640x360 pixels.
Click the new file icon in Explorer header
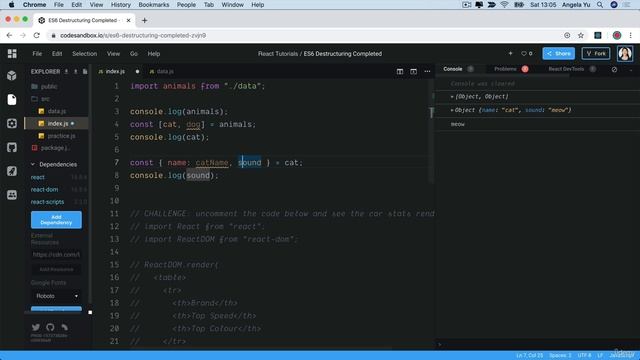coord(85,71)
